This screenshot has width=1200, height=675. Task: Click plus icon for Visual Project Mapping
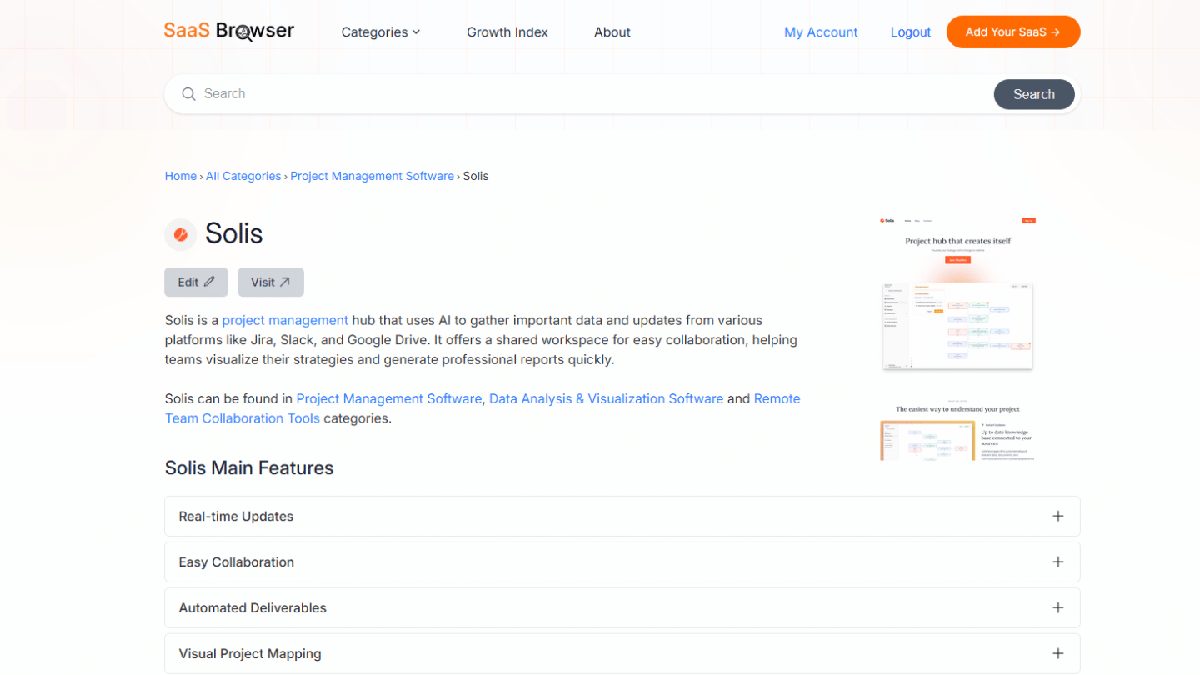pos(1057,654)
